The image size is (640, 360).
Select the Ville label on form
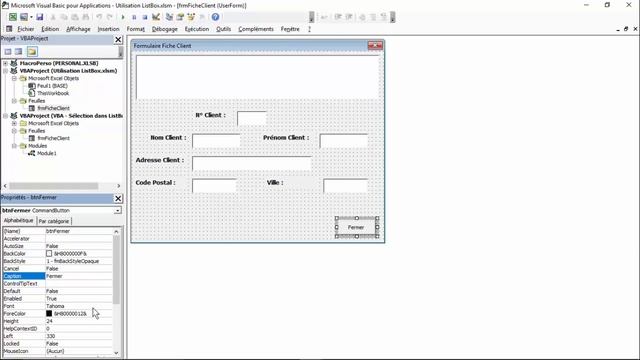click(275, 182)
